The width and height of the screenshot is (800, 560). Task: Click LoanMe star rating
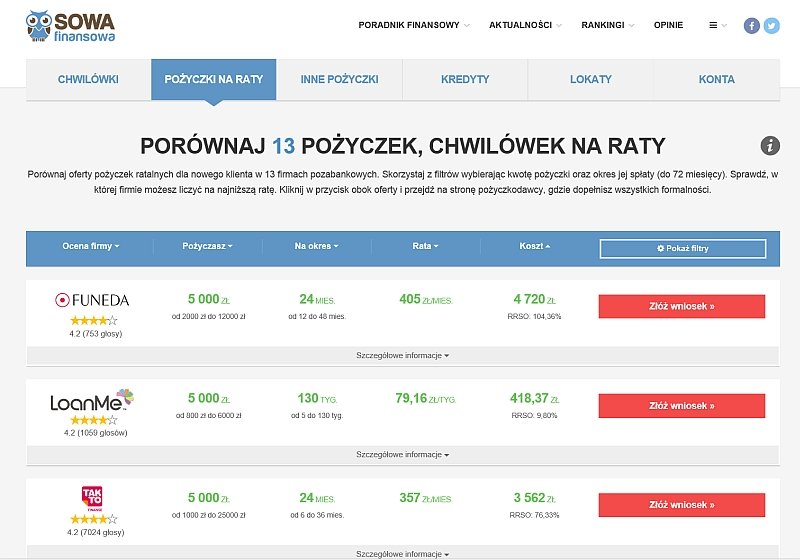coord(93,420)
